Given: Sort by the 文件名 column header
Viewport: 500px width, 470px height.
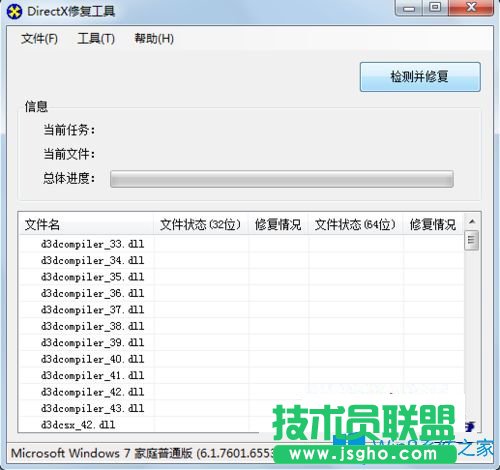Looking at the screenshot, I should pyautogui.click(x=86, y=224).
